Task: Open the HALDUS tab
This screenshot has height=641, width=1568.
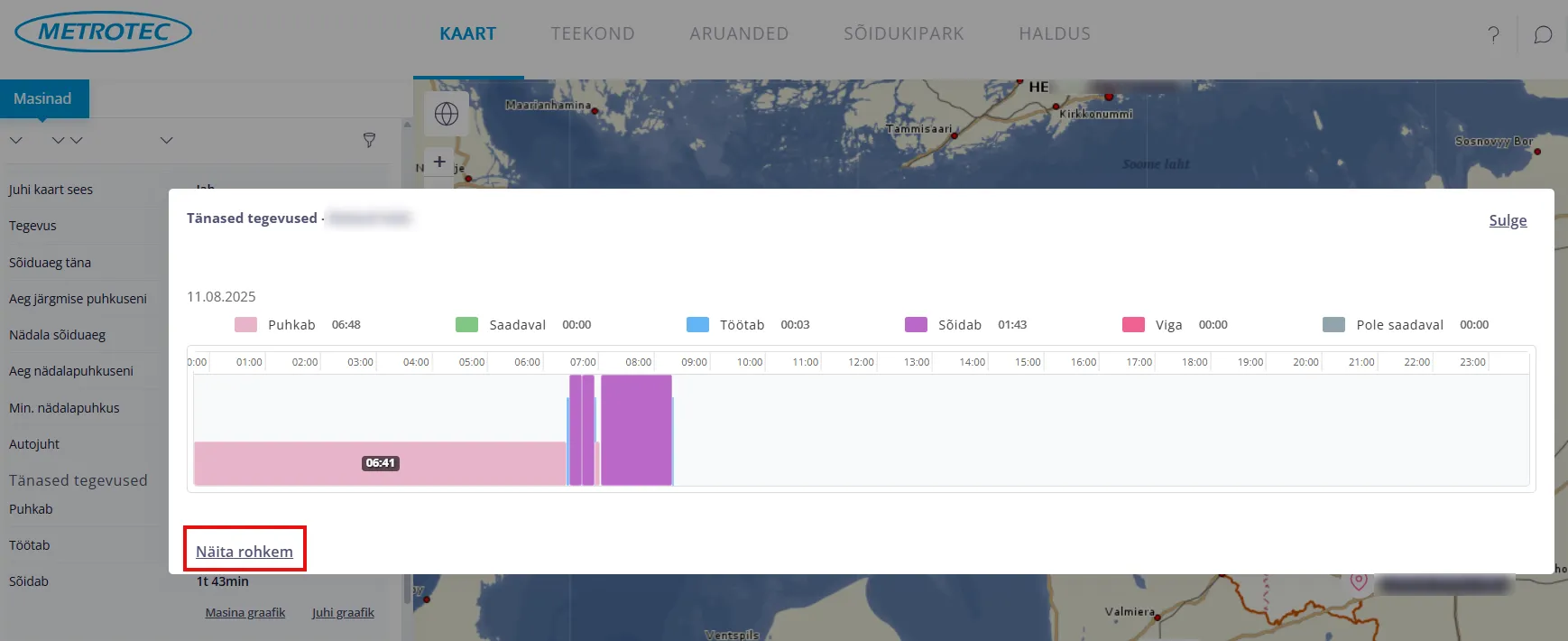Action: (1055, 33)
